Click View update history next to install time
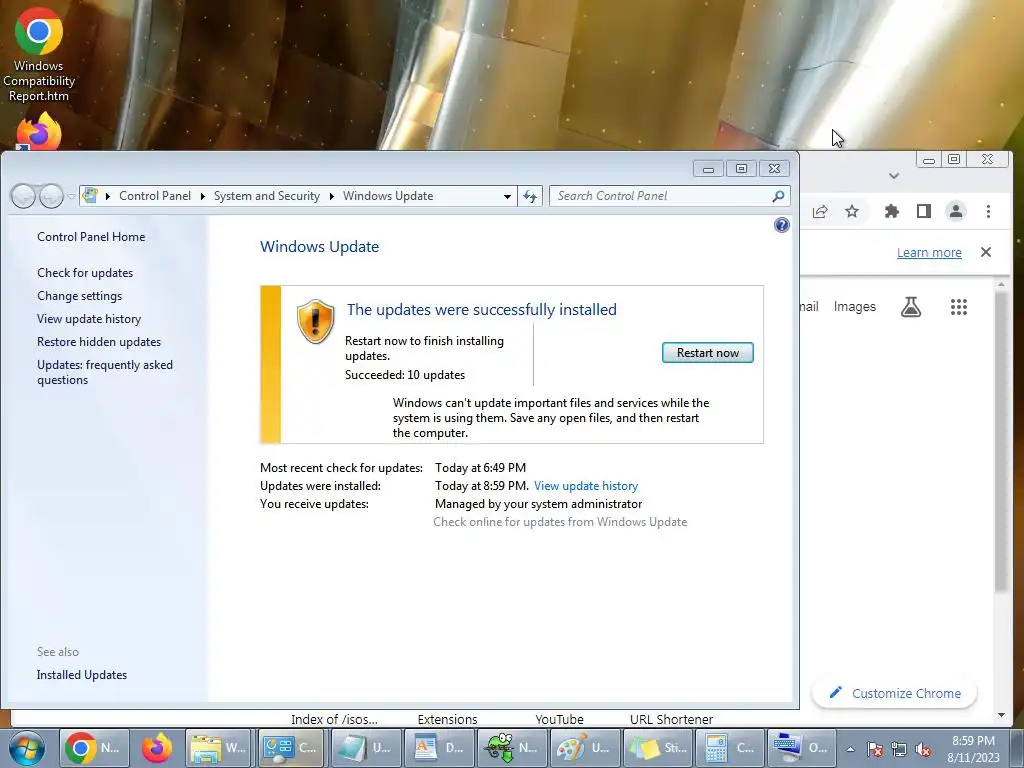The width and height of the screenshot is (1024, 768). (x=586, y=486)
